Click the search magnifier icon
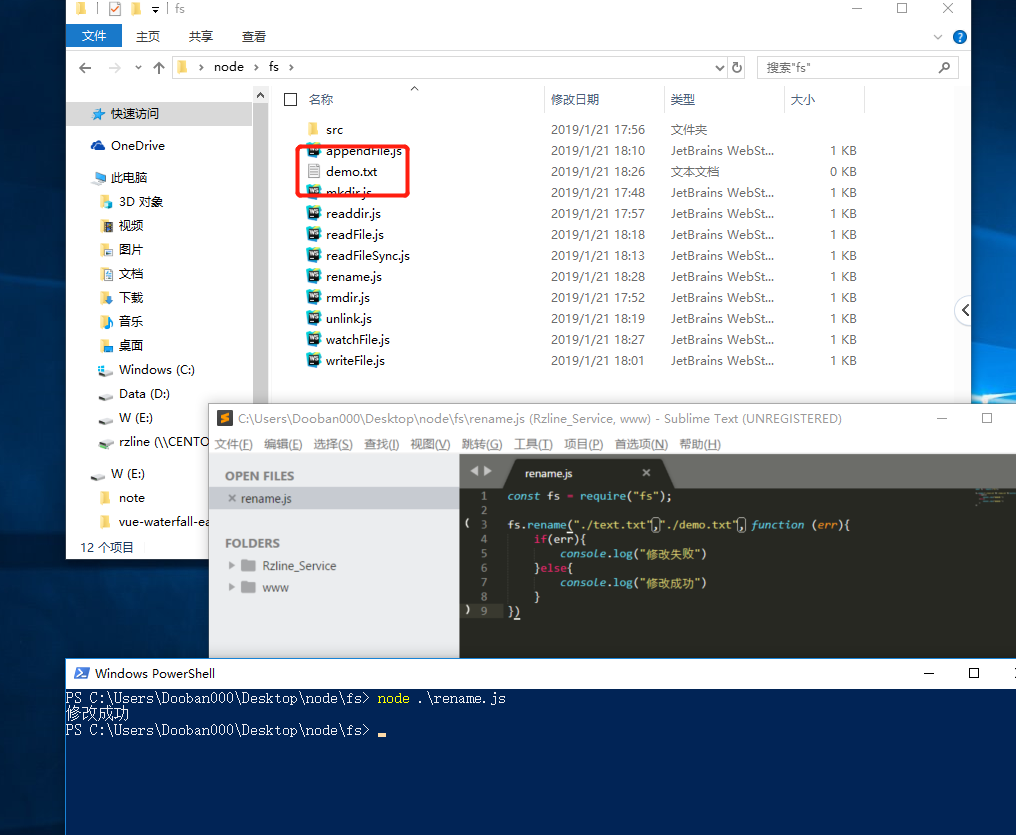Screen dimensions: 1016x835 coord(944,67)
